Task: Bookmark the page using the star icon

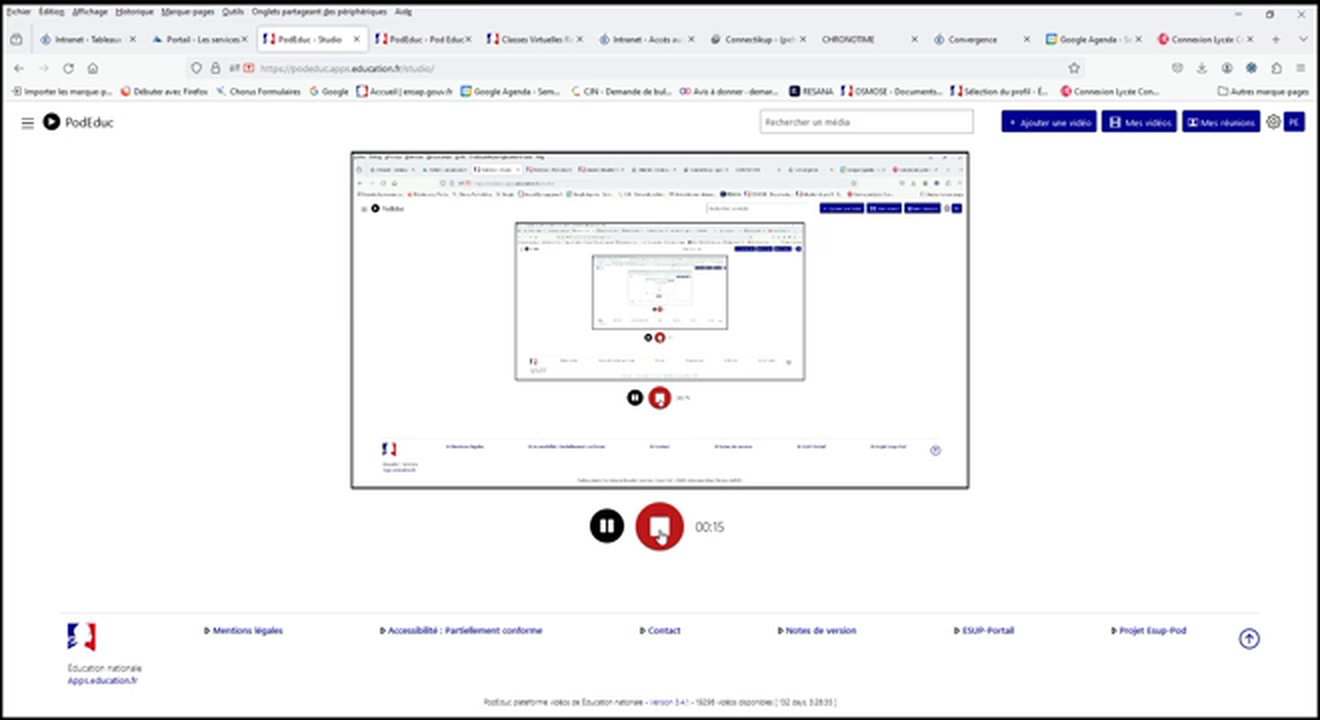Action: pos(1073,68)
